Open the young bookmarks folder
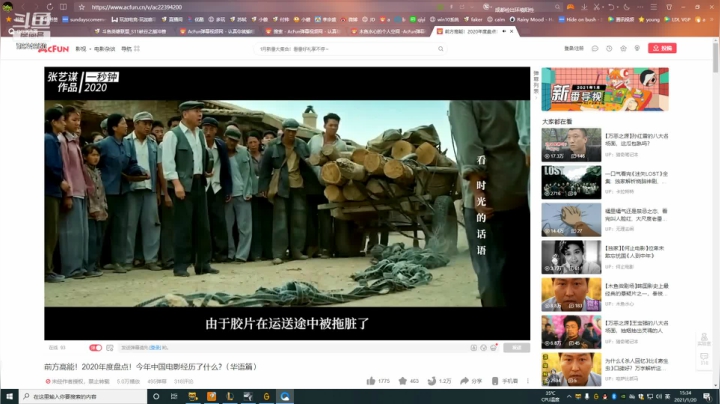The image size is (720, 404). [x=649, y=19]
